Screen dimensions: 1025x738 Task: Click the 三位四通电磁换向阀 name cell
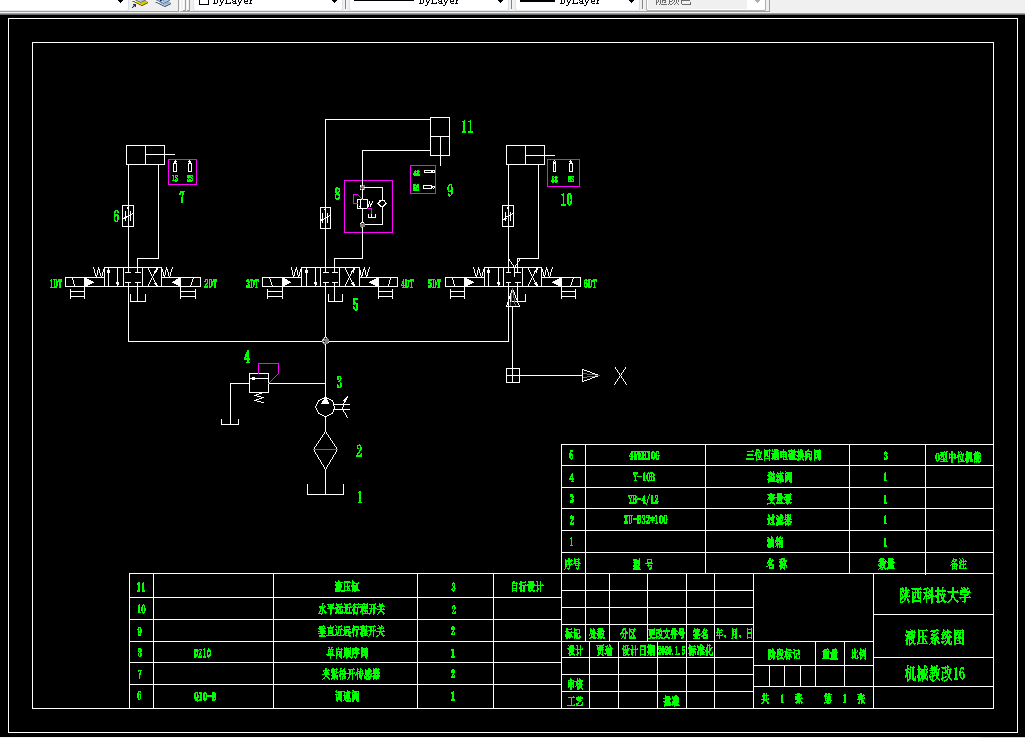click(777, 455)
